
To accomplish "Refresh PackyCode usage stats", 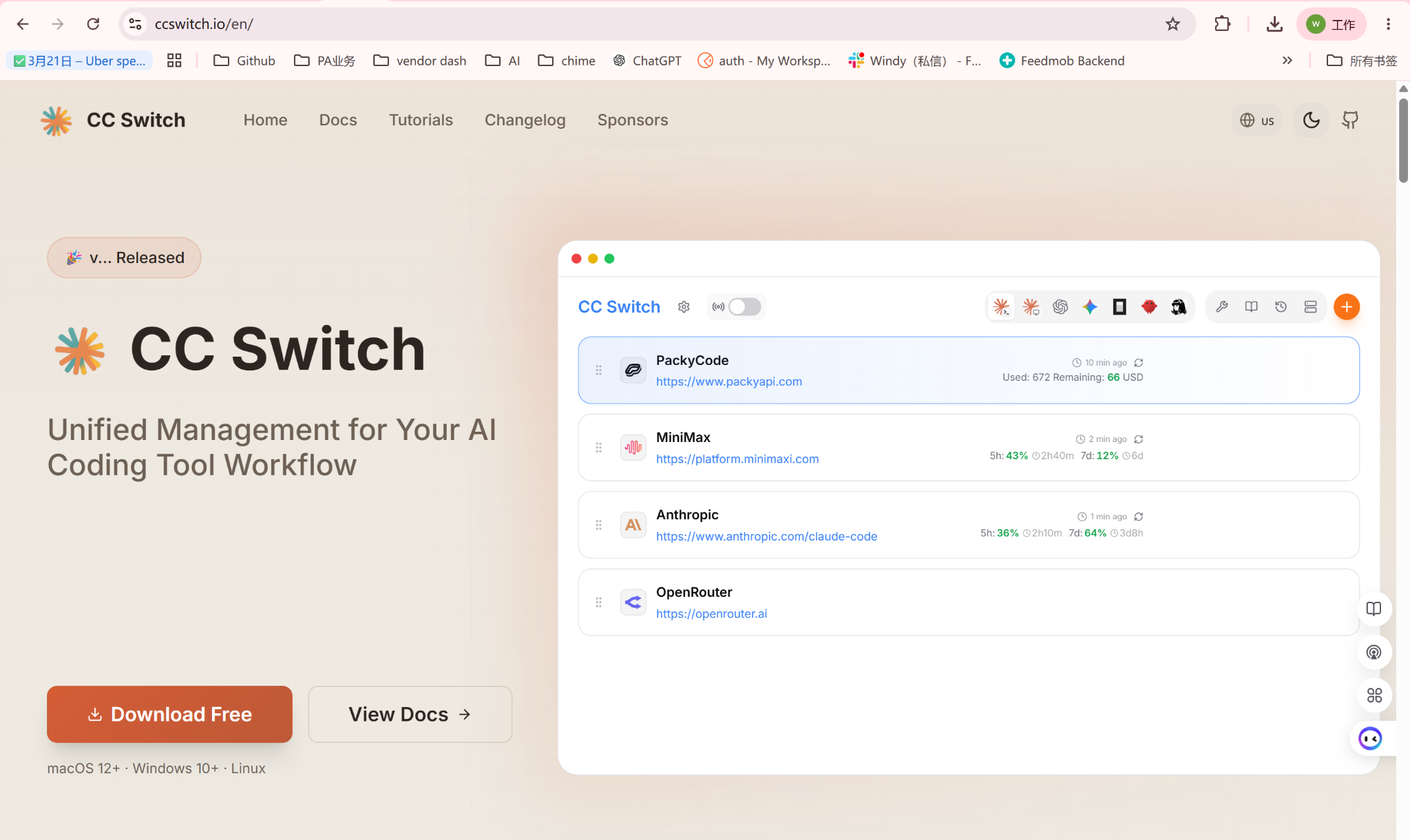I will [x=1139, y=363].
